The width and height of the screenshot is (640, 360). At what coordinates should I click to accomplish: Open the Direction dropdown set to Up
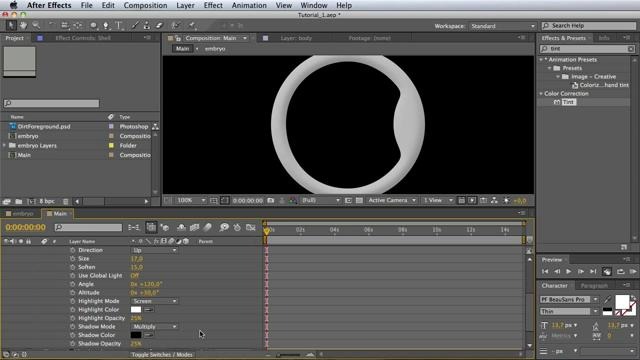(154, 250)
